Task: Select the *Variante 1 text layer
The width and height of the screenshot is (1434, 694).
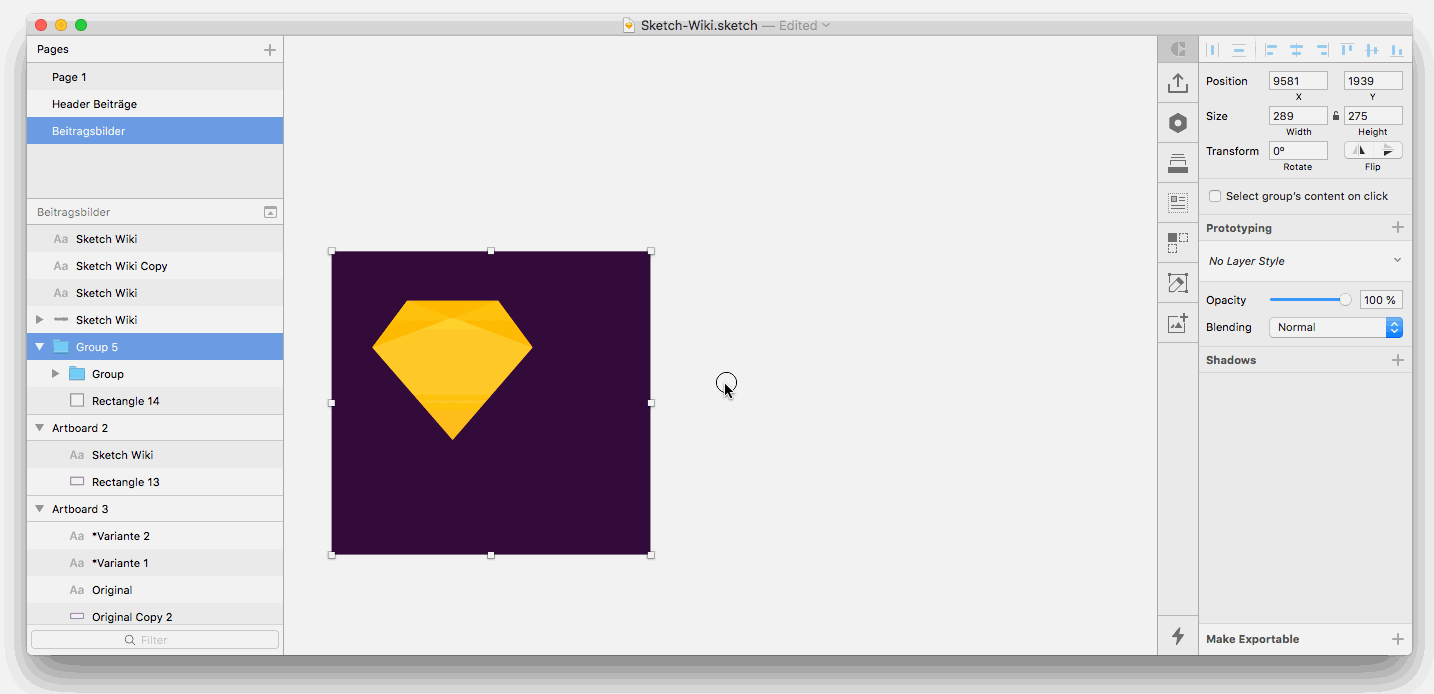Action: (155, 563)
